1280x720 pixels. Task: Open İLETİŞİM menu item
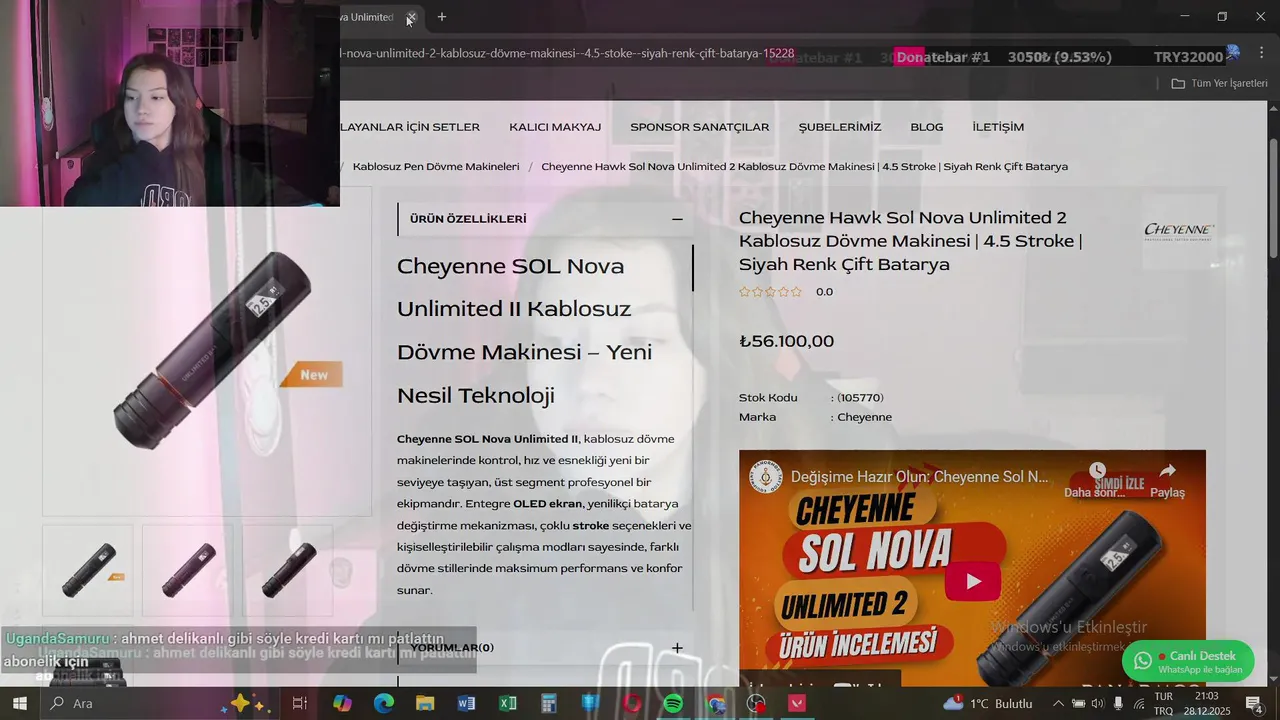(x=998, y=127)
